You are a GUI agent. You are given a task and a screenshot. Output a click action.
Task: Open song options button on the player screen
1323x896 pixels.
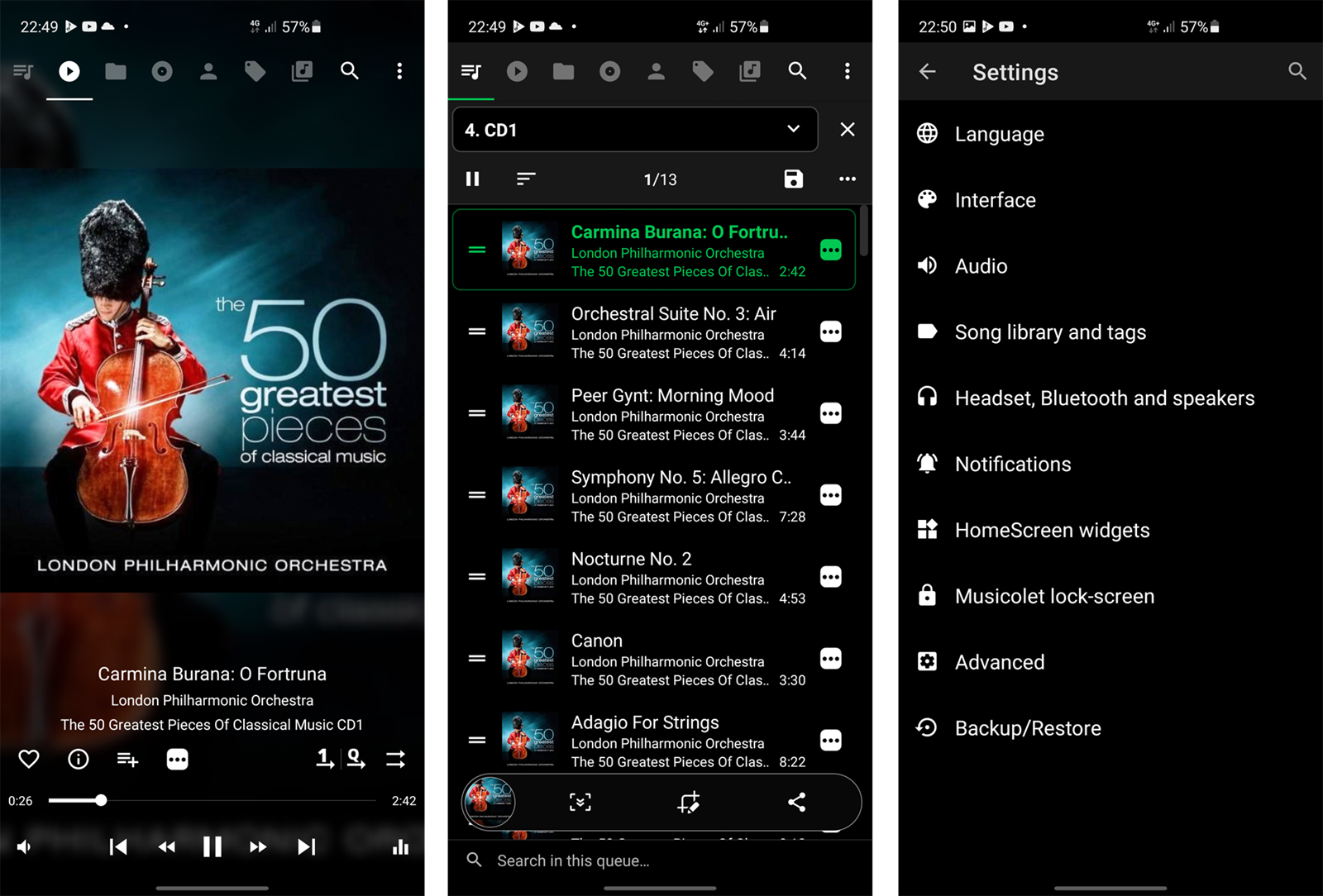[177, 759]
